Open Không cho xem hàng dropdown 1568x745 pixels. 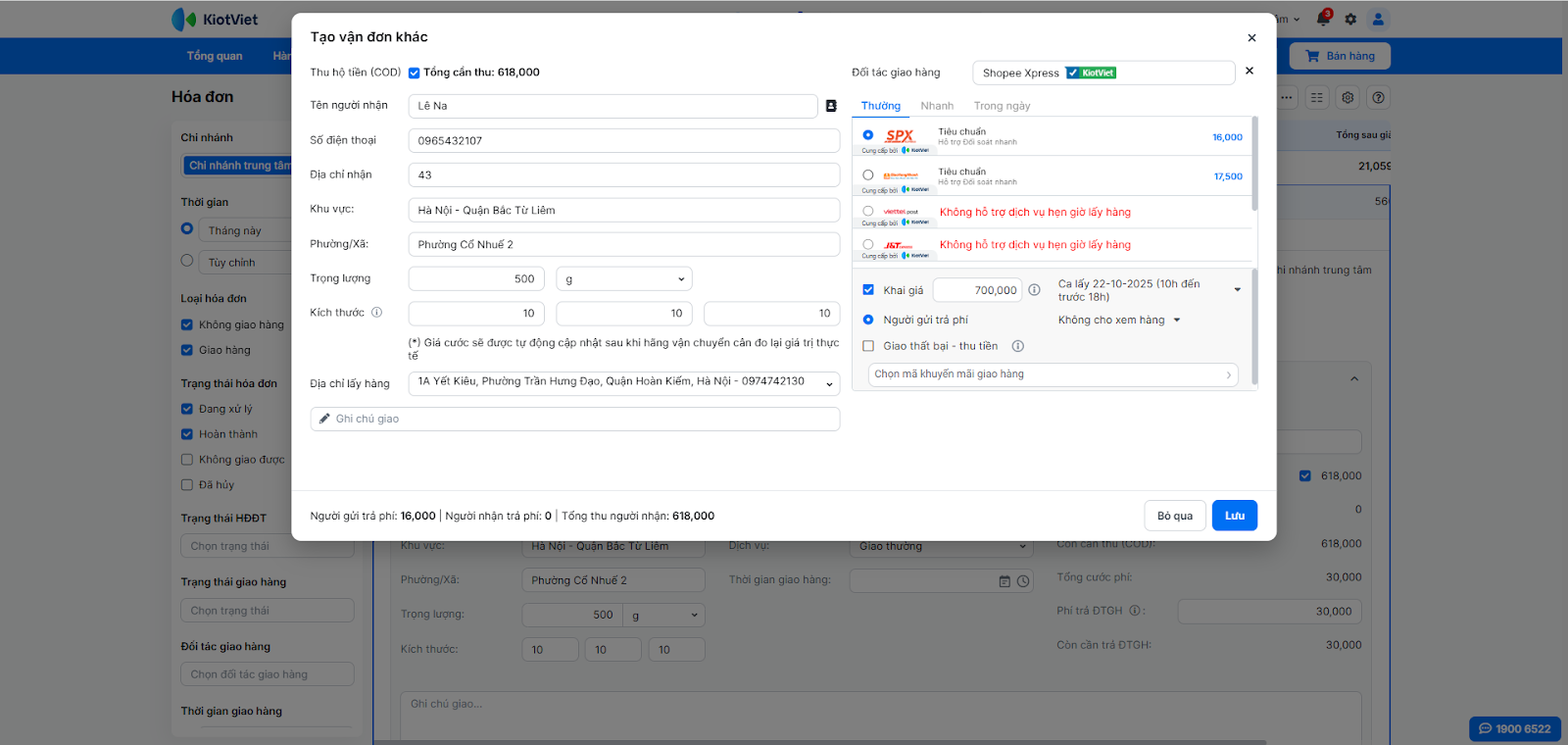tap(1119, 320)
